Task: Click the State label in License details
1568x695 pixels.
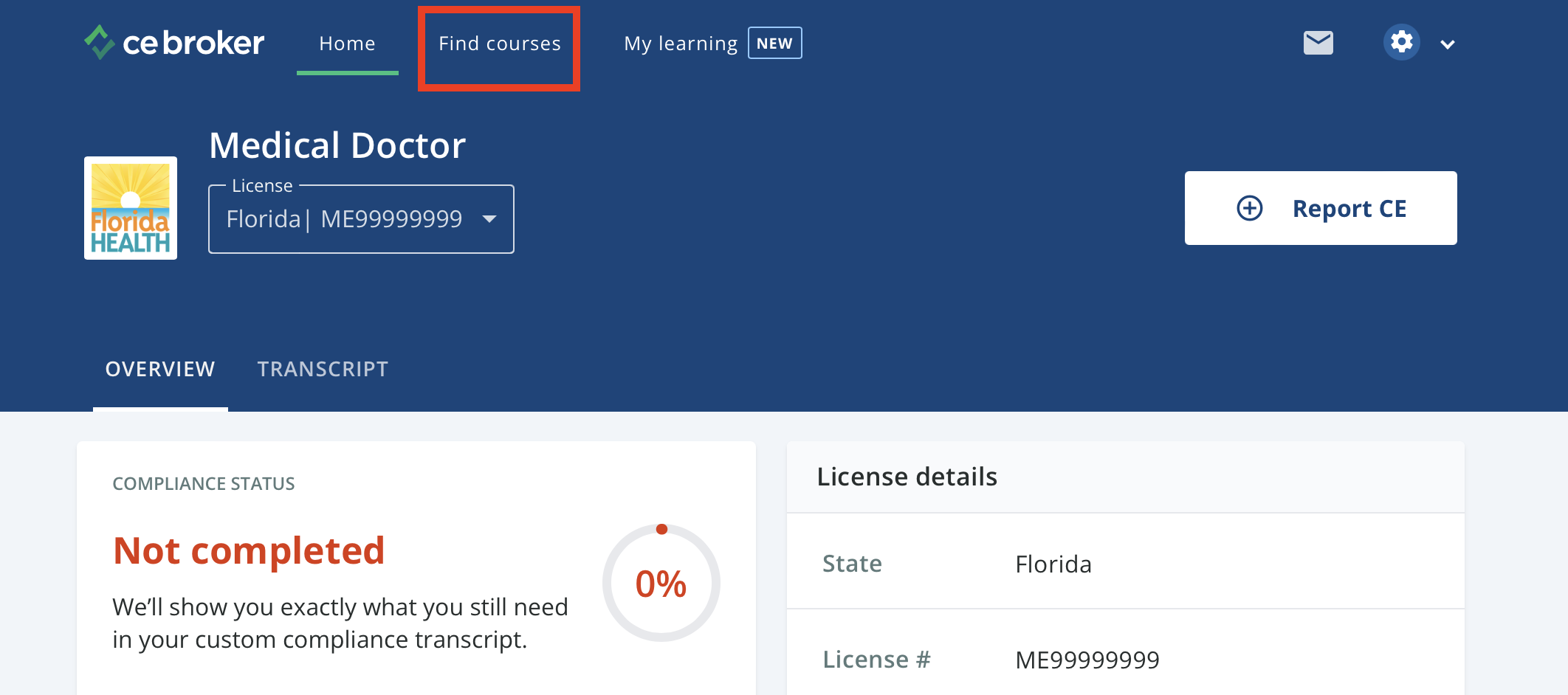Action: [852, 564]
